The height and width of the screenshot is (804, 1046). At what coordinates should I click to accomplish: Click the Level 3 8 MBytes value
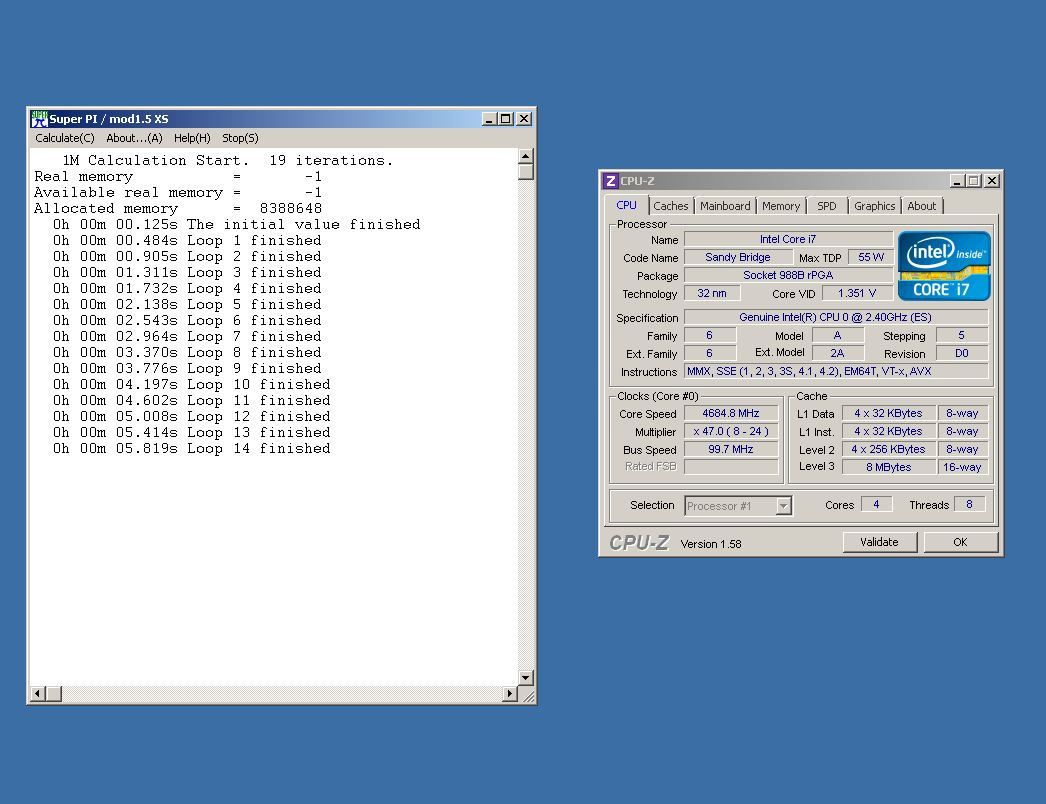pyautogui.click(x=888, y=467)
